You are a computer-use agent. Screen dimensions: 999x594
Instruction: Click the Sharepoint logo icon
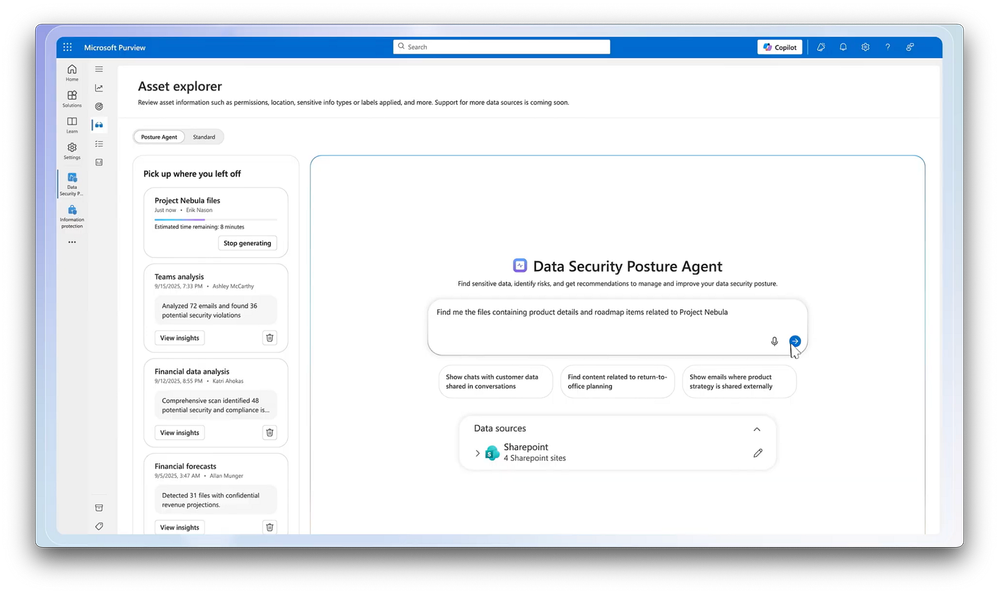click(492, 453)
